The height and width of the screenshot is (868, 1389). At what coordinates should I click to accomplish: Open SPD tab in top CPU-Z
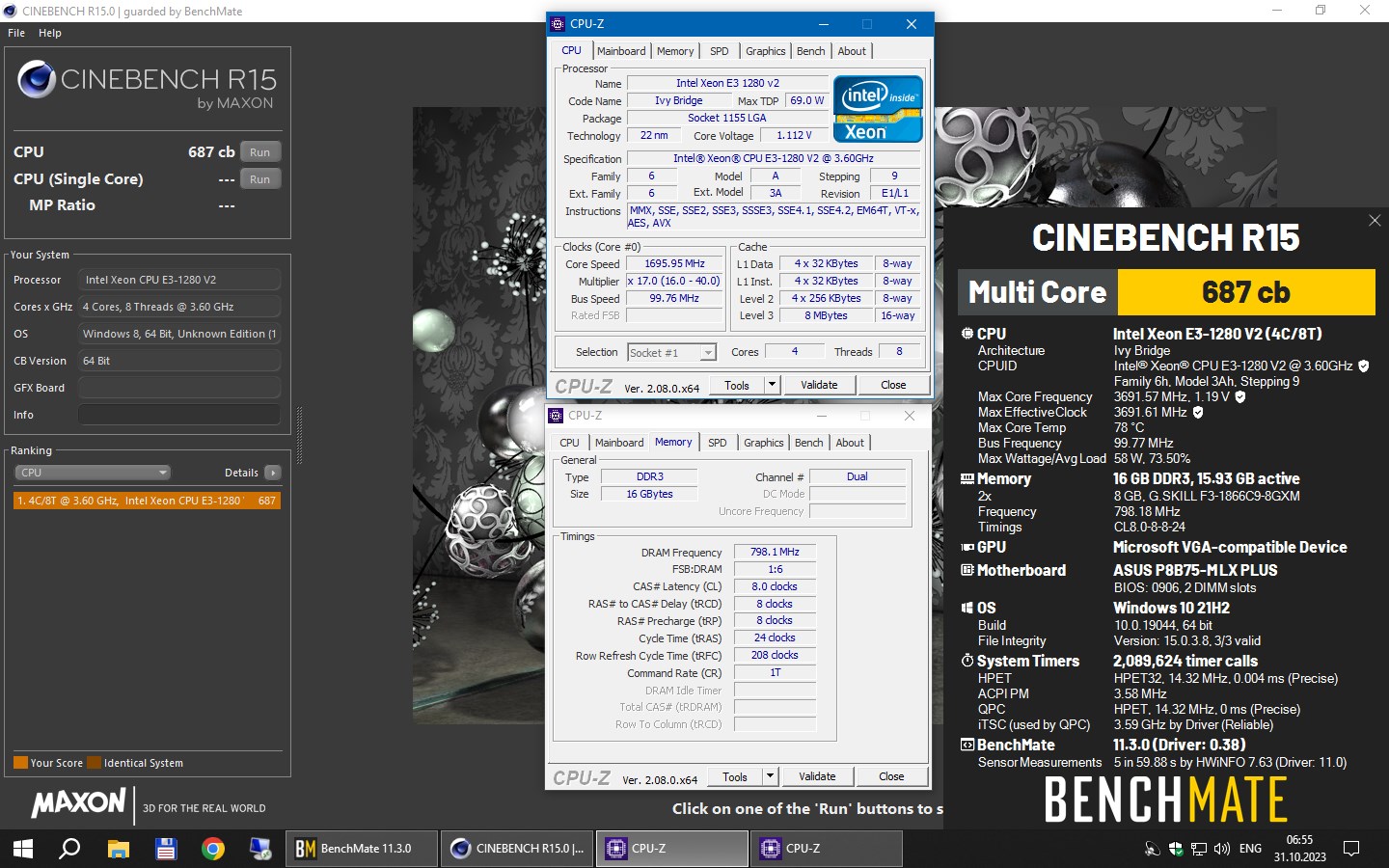(720, 51)
